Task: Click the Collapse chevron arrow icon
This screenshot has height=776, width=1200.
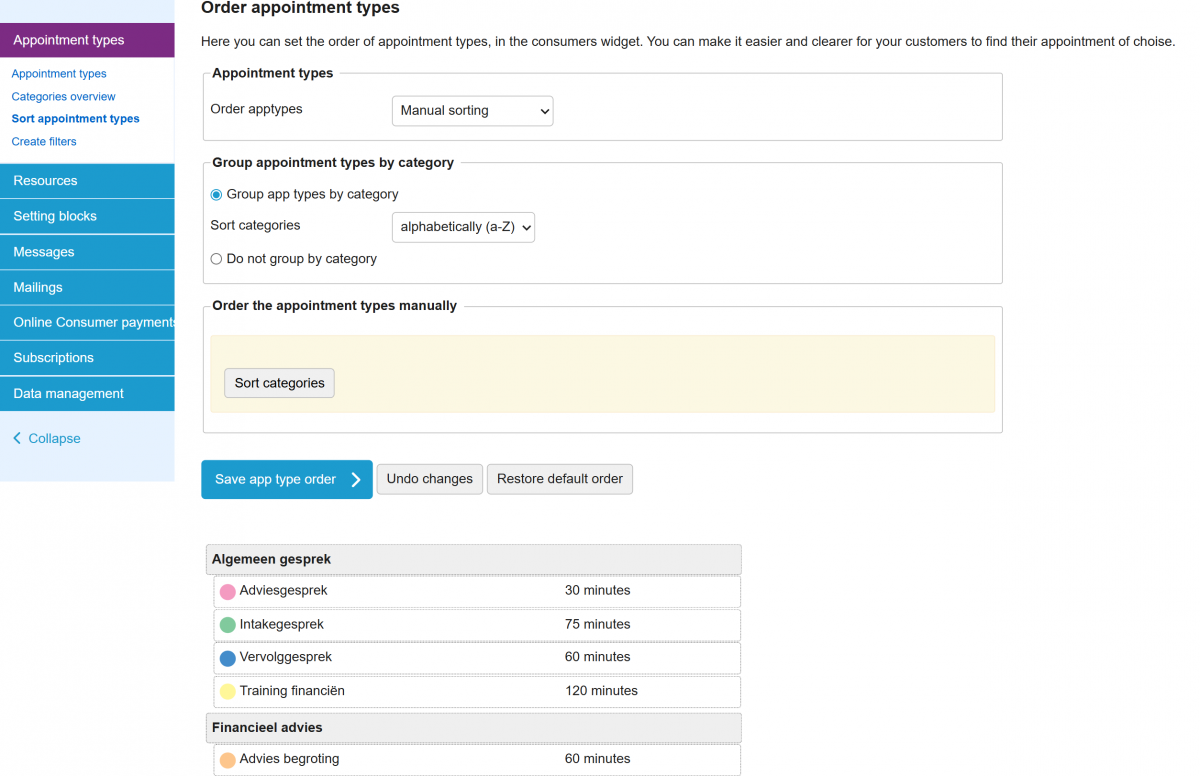Action: pos(17,439)
